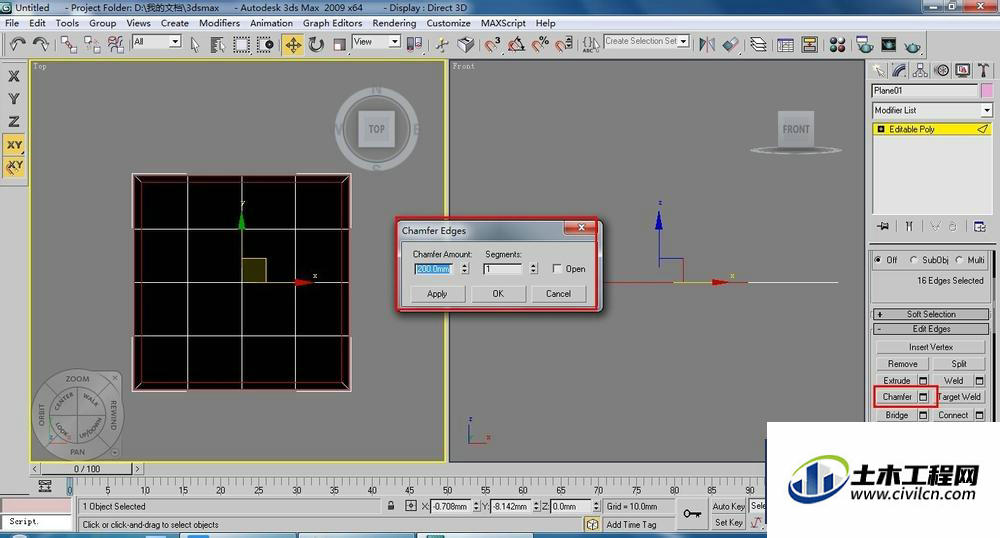Select the SubObj radio button
The image size is (1000, 538).
tap(913, 260)
